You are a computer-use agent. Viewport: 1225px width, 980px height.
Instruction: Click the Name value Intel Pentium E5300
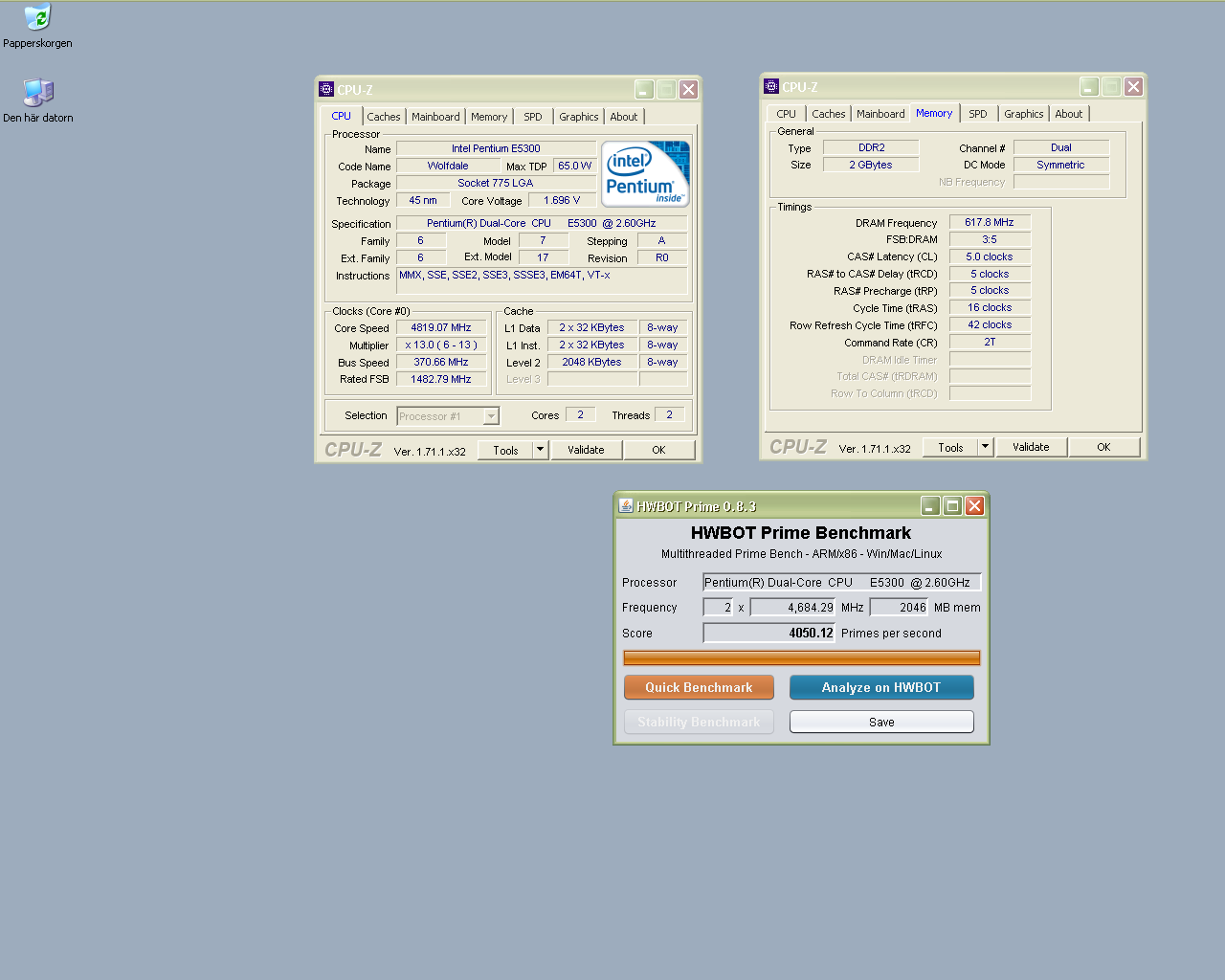click(x=496, y=148)
